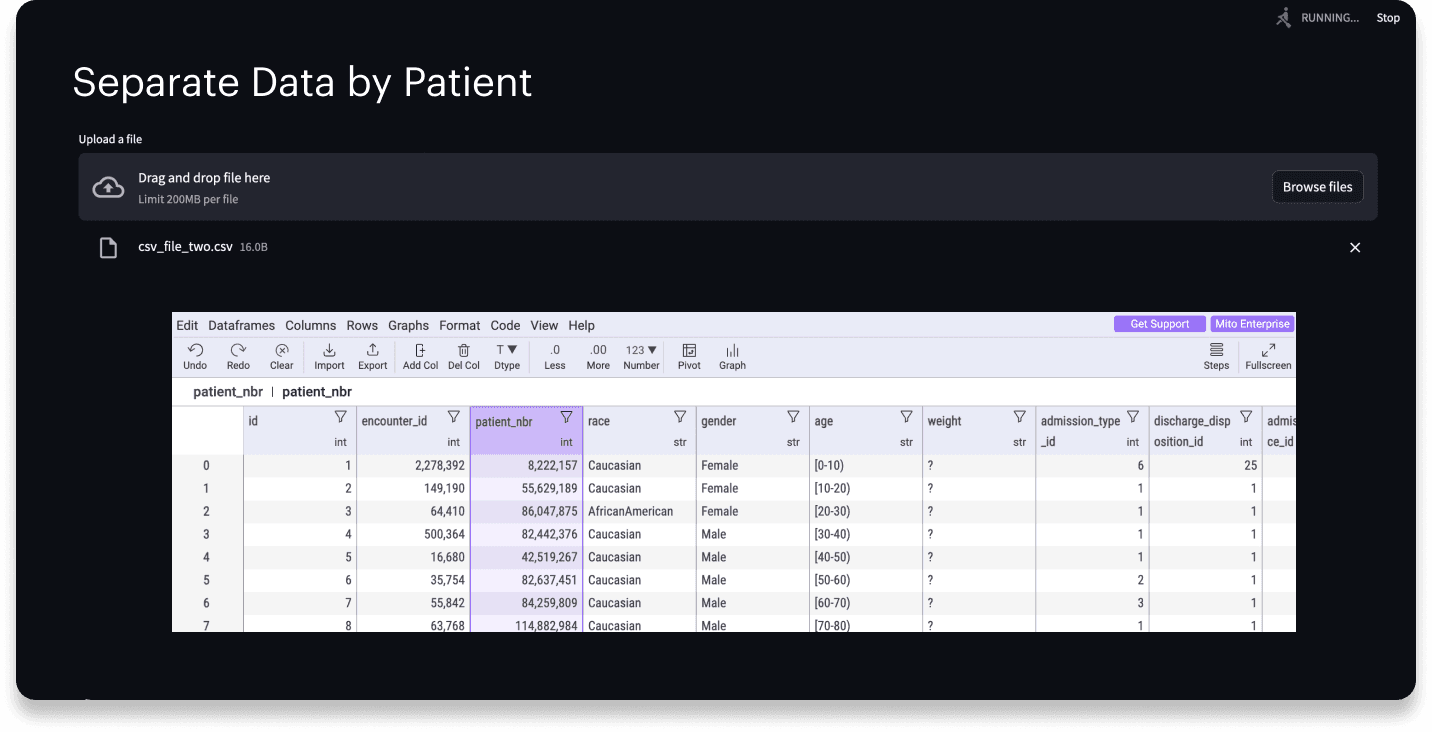Stop the running Streamlit app
The height and width of the screenshot is (732, 1432).
pyautogui.click(x=1388, y=17)
